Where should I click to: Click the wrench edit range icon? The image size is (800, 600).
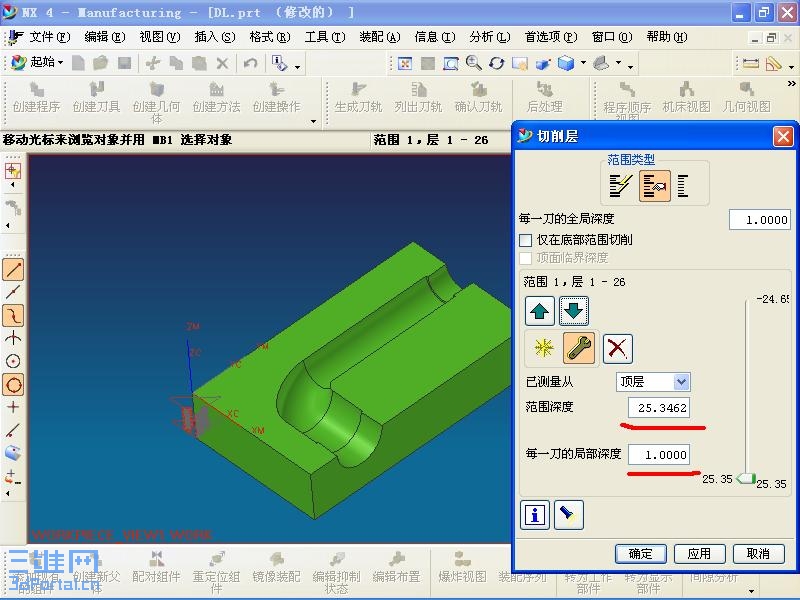579,348
